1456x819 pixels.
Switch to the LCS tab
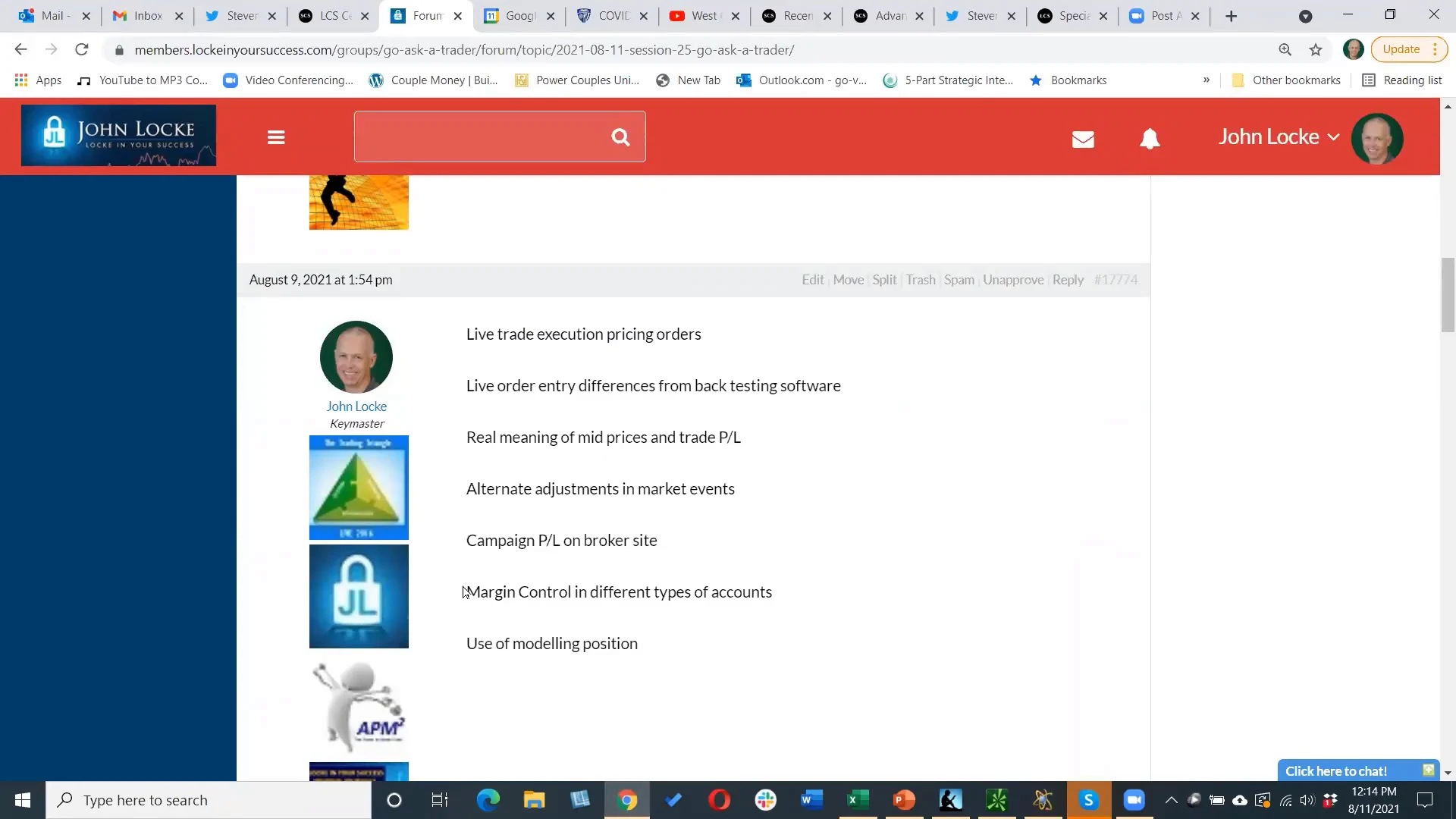[x=334, y=16]
